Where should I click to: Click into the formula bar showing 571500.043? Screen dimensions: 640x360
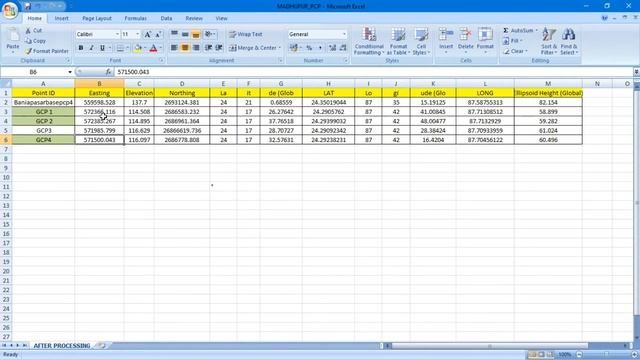coord(373,72)
